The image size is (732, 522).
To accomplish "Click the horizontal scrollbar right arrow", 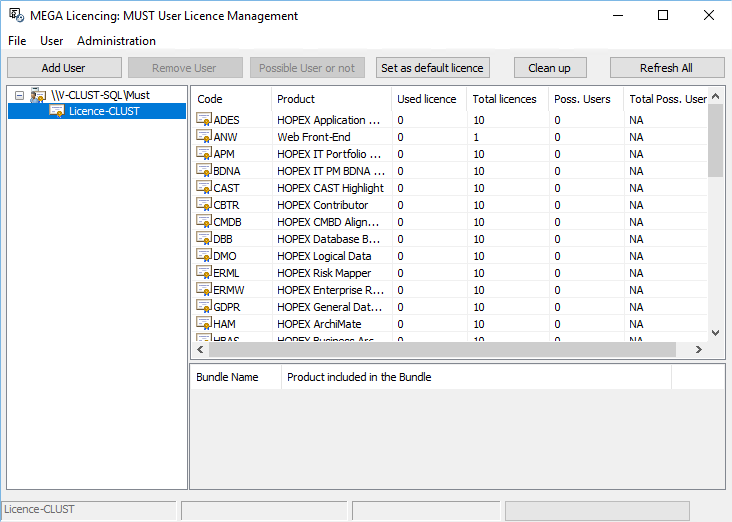I will pos(699,350).
